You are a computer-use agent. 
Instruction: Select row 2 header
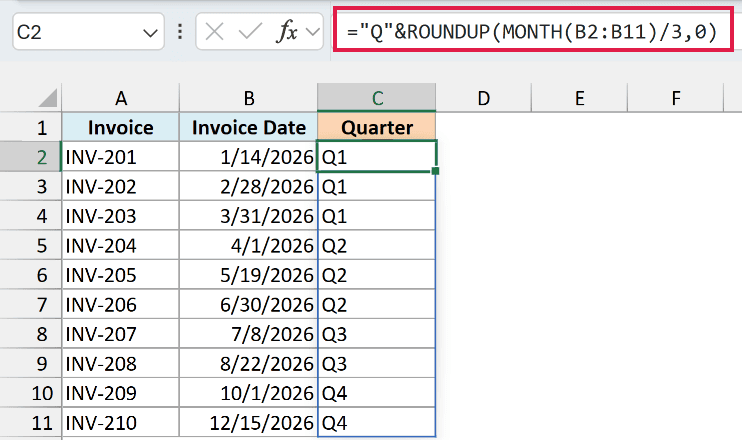(31, 157)
